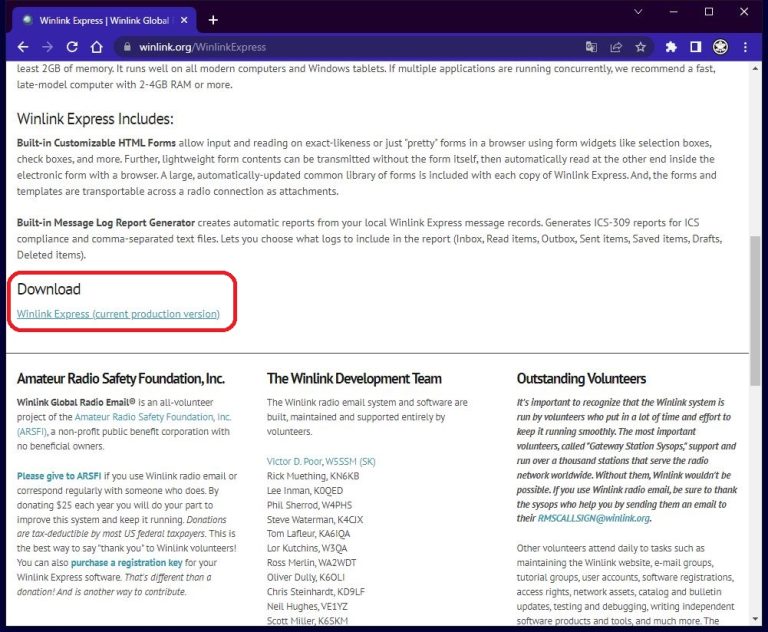
Task: Select the Winlink Express tab
Action: tap(100, 19)
